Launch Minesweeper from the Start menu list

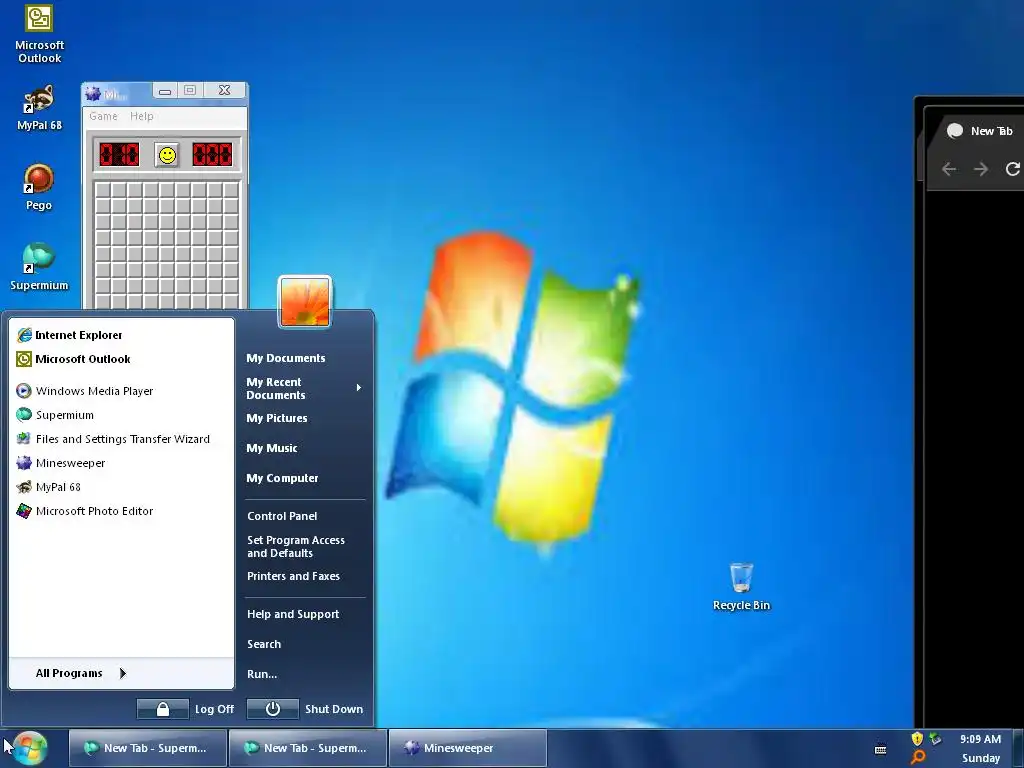pyautogui.click(x=121, y=463)
